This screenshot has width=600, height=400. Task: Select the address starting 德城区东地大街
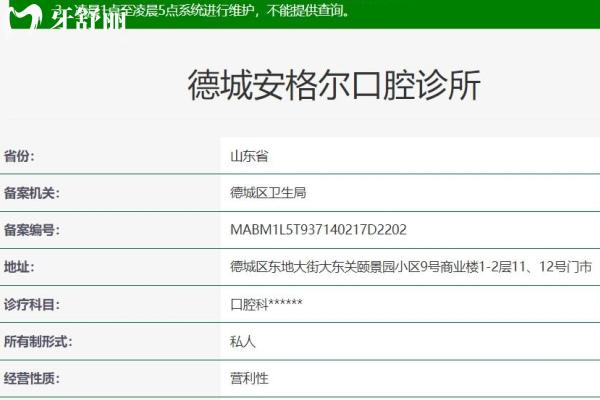(411, 266)
